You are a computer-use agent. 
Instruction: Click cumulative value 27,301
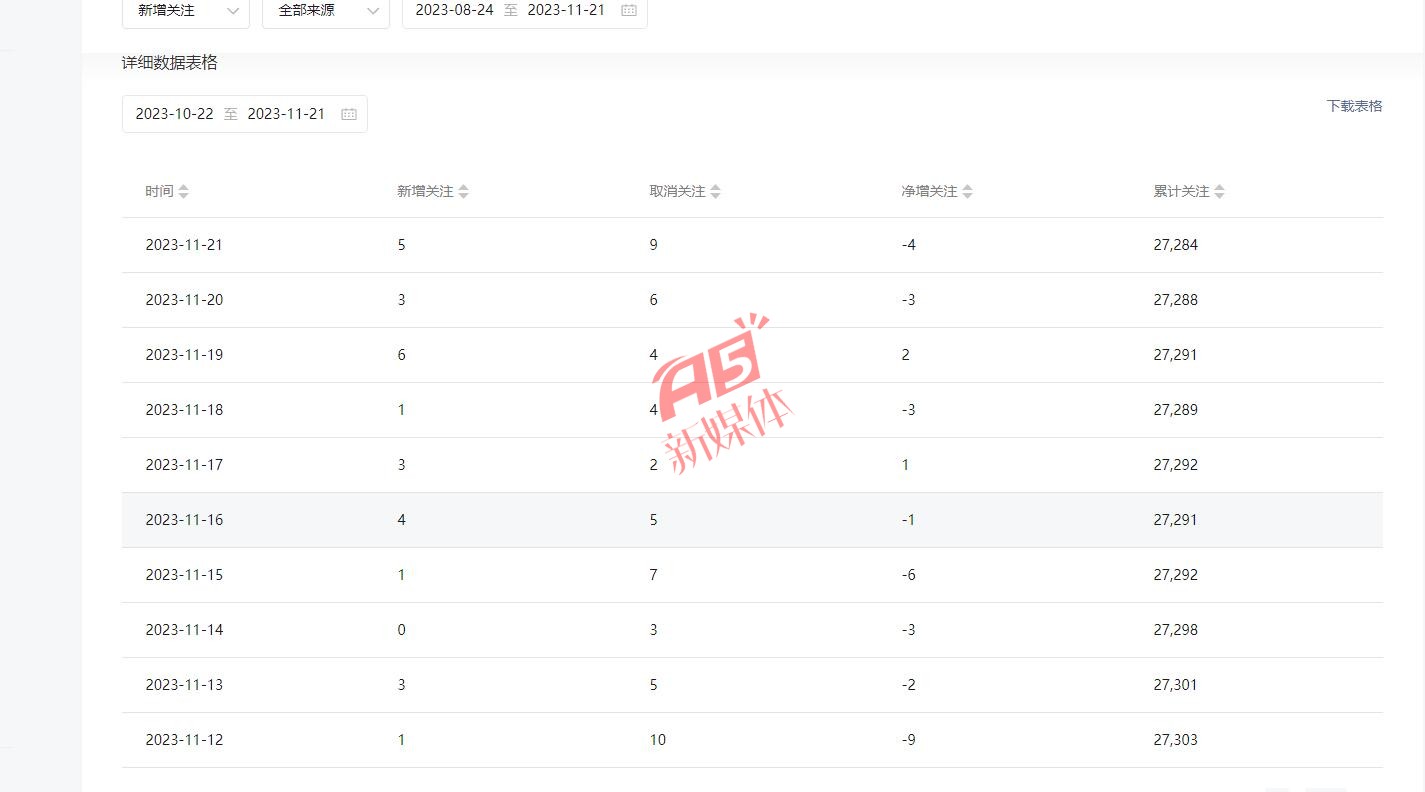(1175, 685)
